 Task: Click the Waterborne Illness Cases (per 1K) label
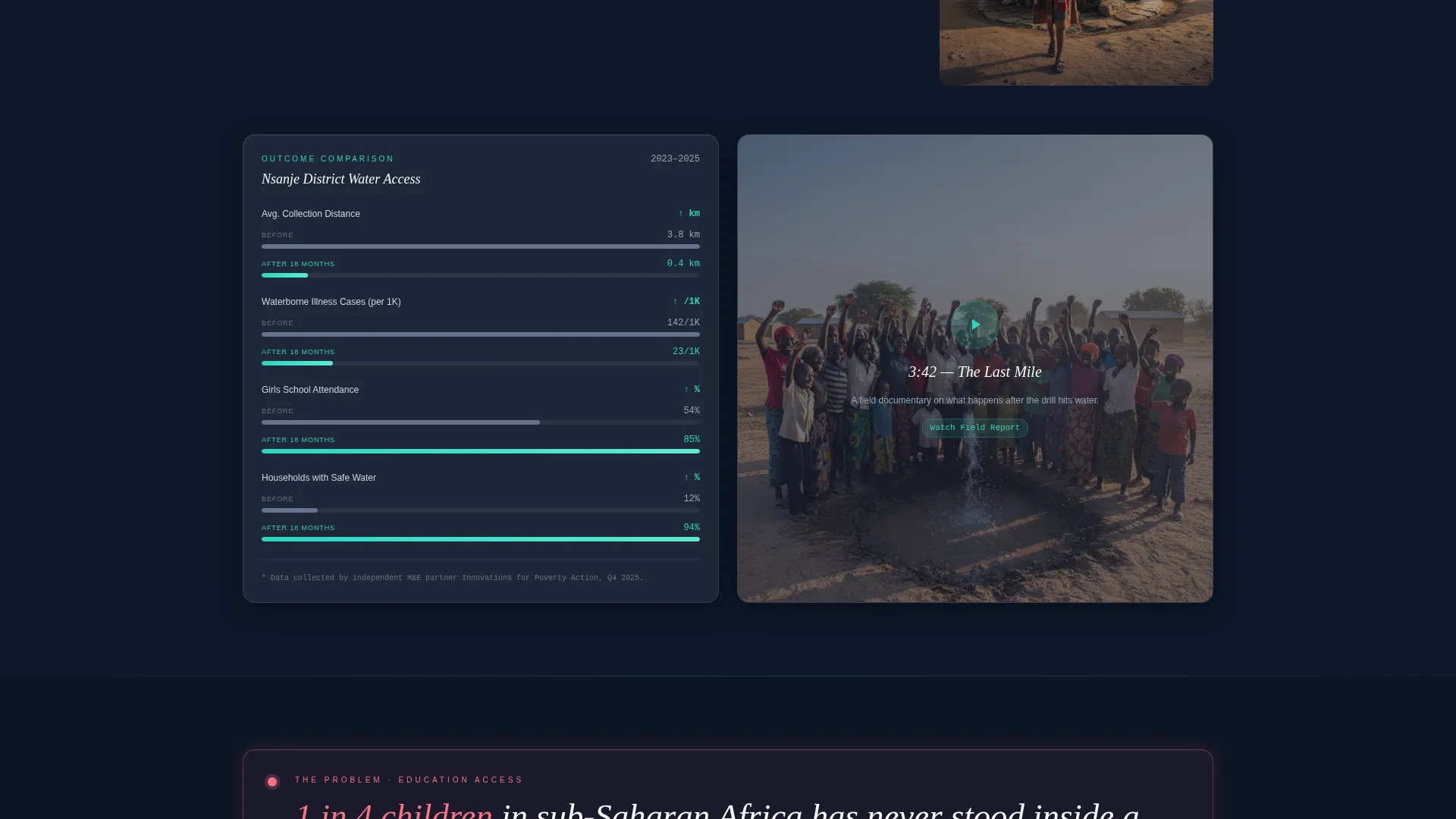point(331,302)
